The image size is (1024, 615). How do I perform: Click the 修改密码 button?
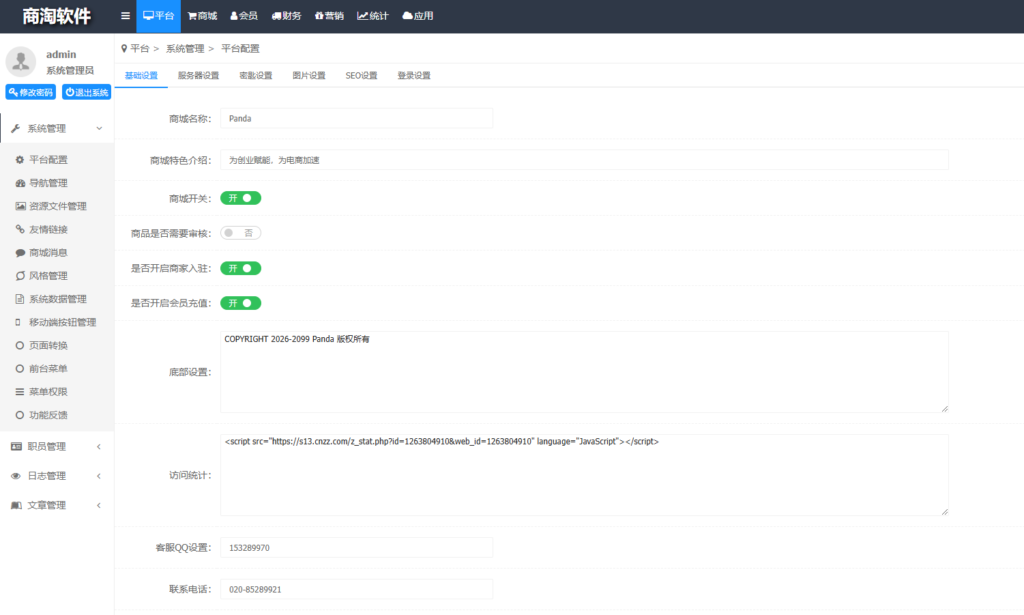click(x=30, y=92)
